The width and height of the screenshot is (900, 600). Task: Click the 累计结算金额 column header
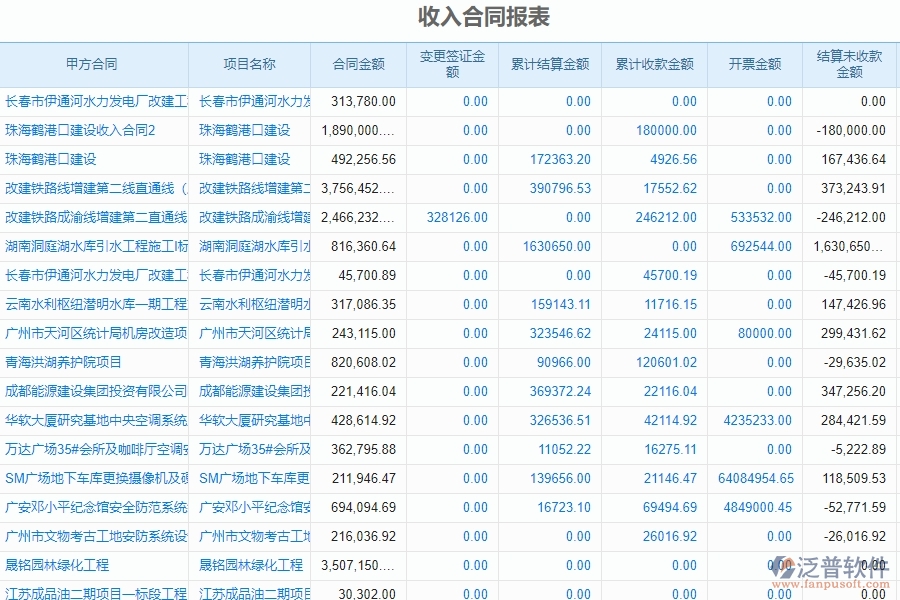click(x=549, y=63)
